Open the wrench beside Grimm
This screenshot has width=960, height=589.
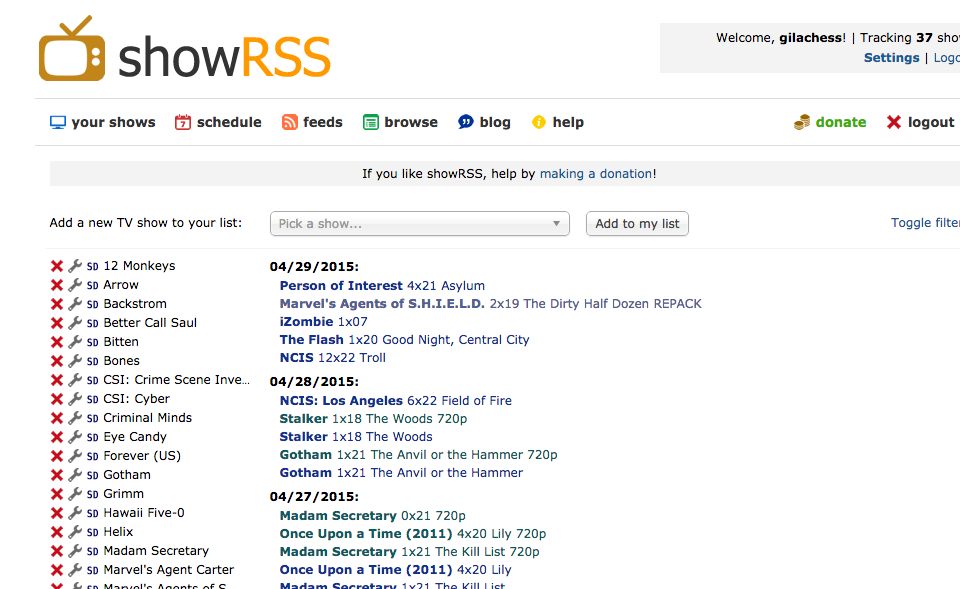click(75, 493)
